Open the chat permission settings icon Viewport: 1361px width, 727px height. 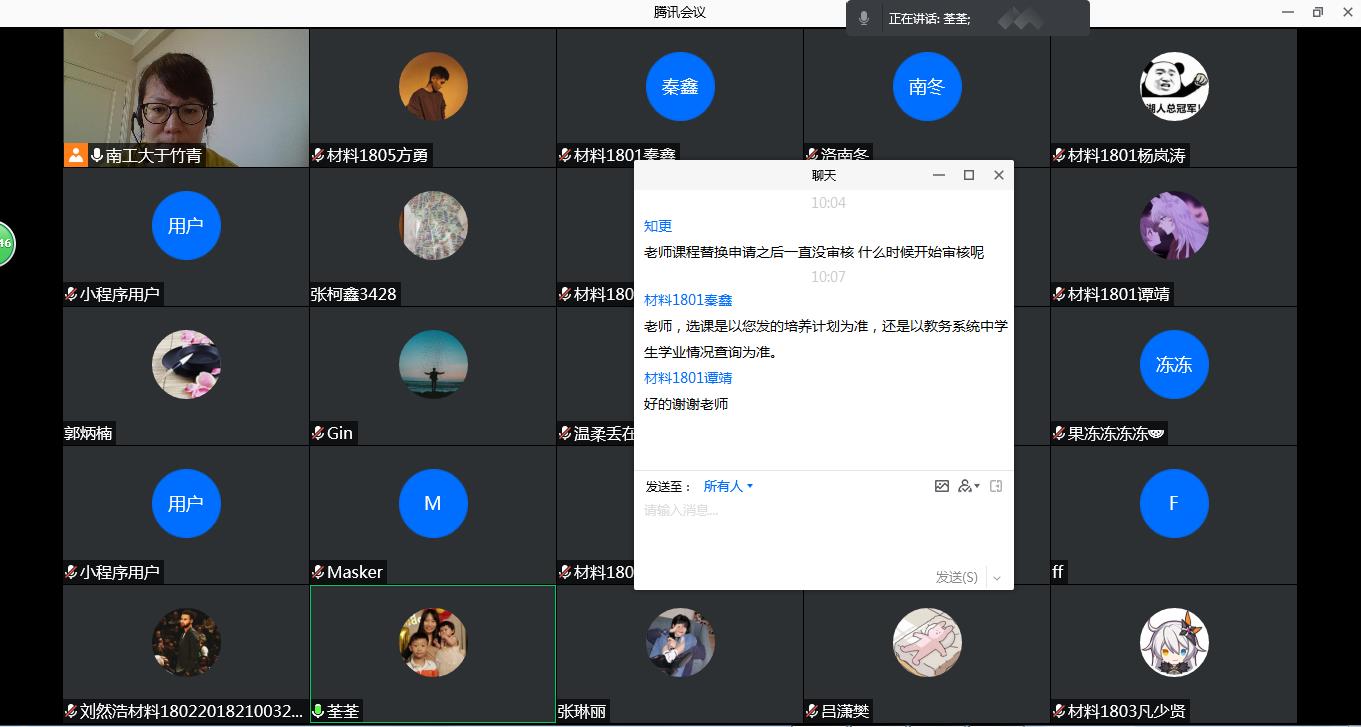(967, 486)
